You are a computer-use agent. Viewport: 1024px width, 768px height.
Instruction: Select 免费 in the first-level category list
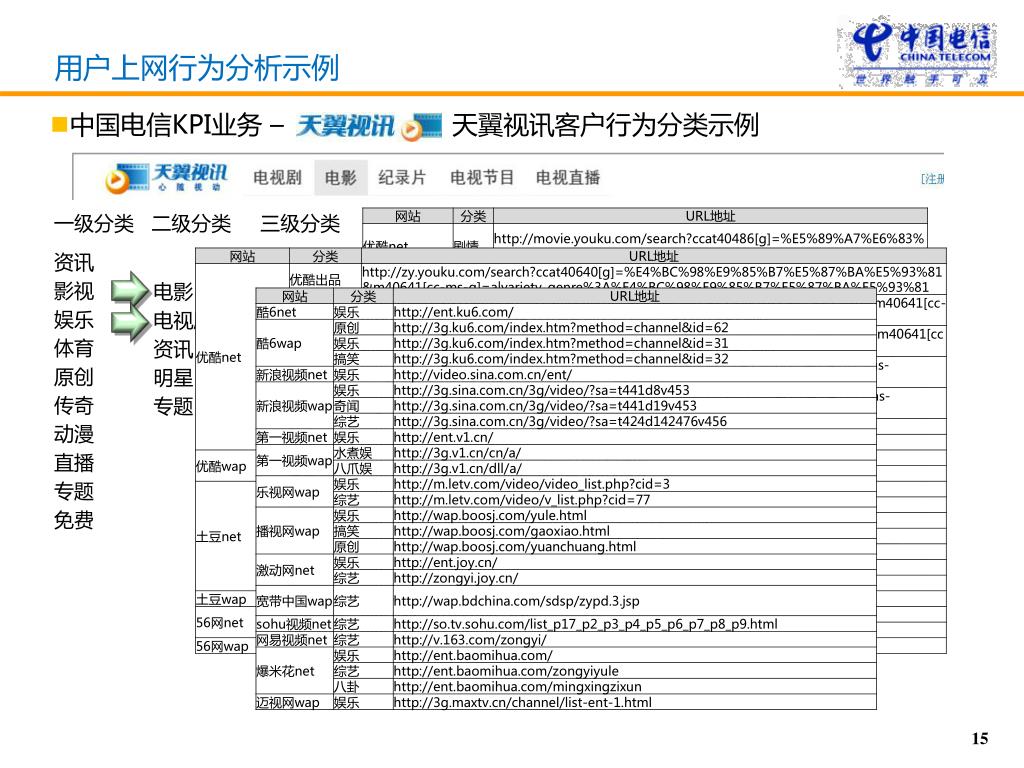[x=74, y=520]
